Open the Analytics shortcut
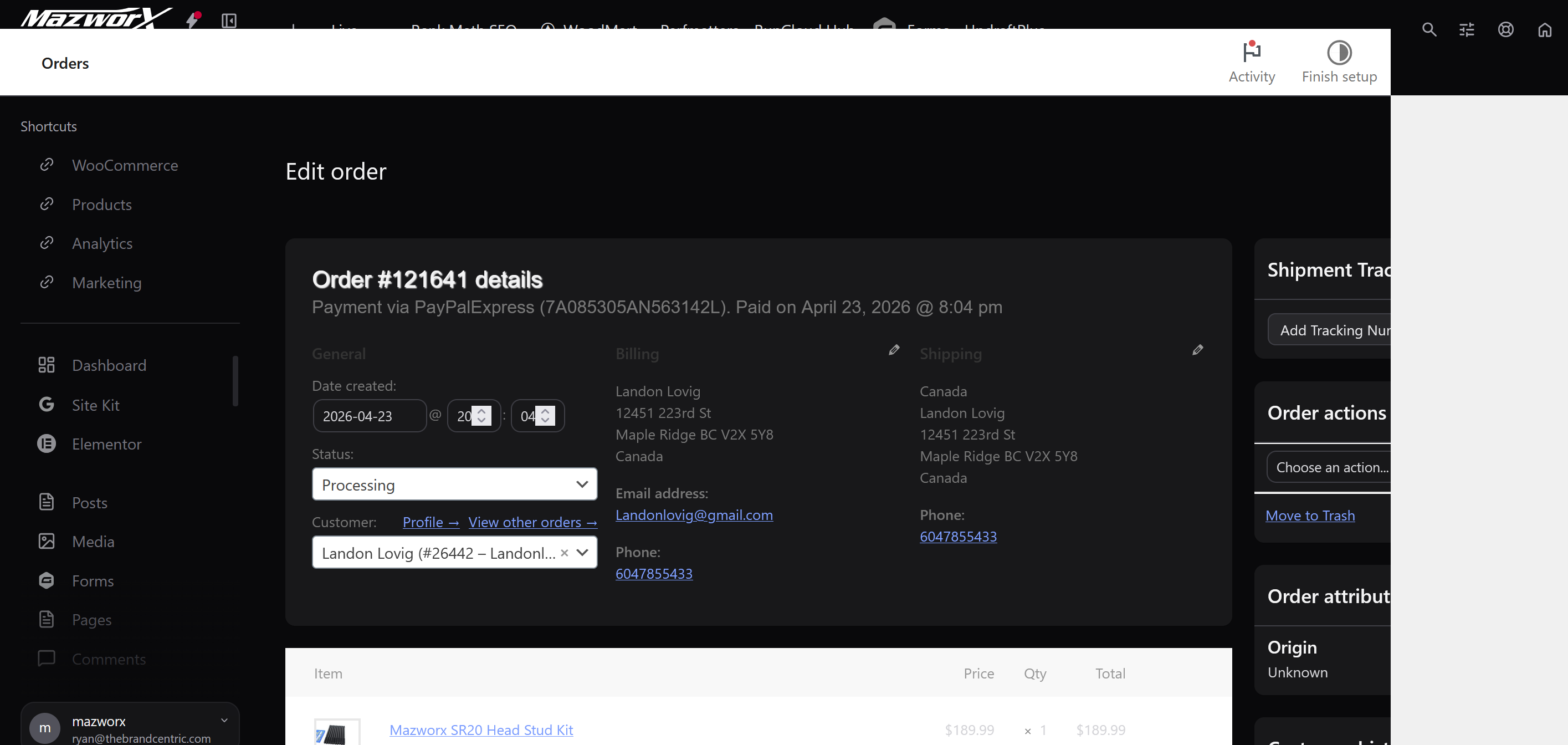 point(103,243)
